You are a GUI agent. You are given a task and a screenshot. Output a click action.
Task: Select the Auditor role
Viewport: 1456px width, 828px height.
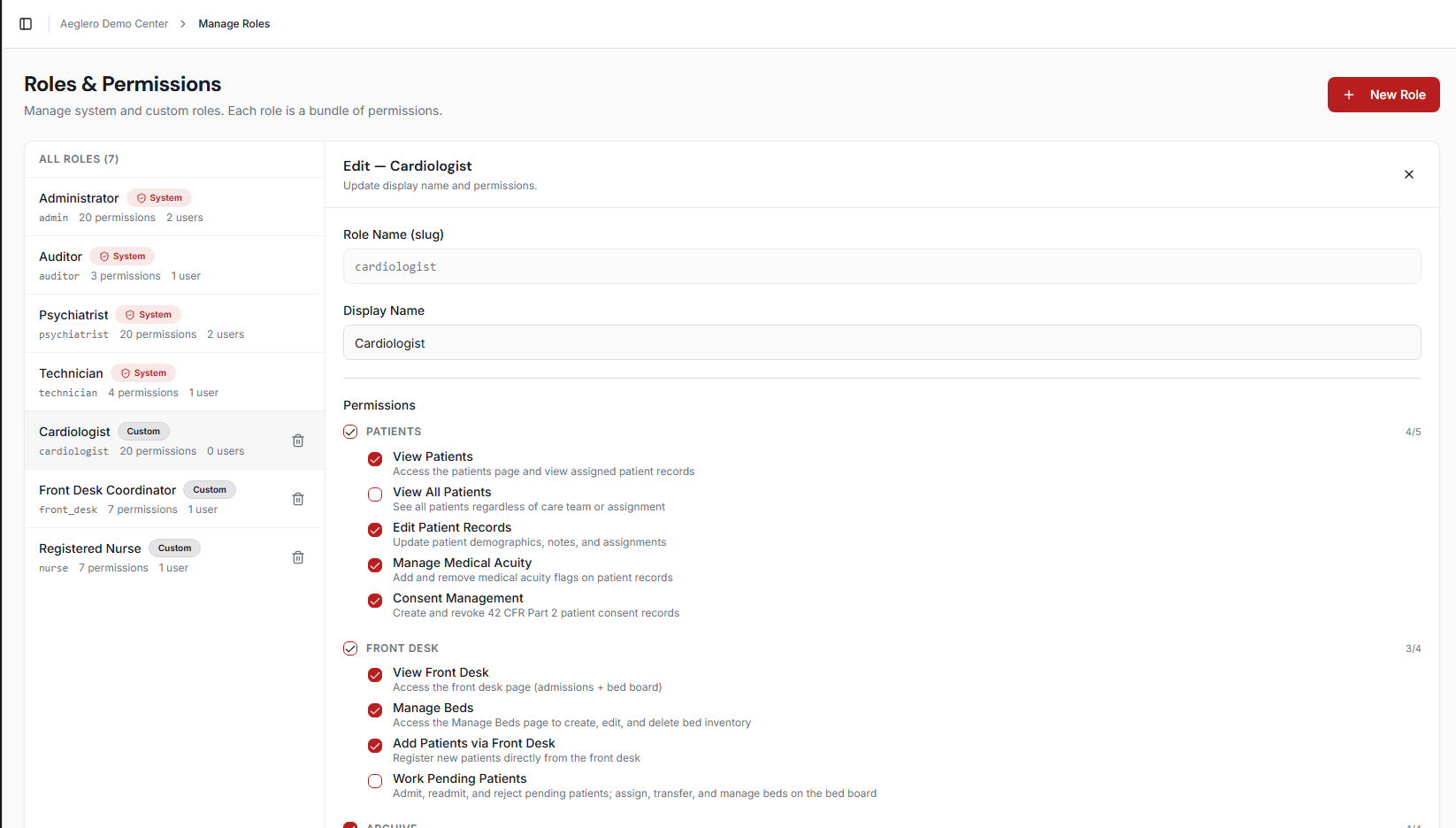[174, 265]
